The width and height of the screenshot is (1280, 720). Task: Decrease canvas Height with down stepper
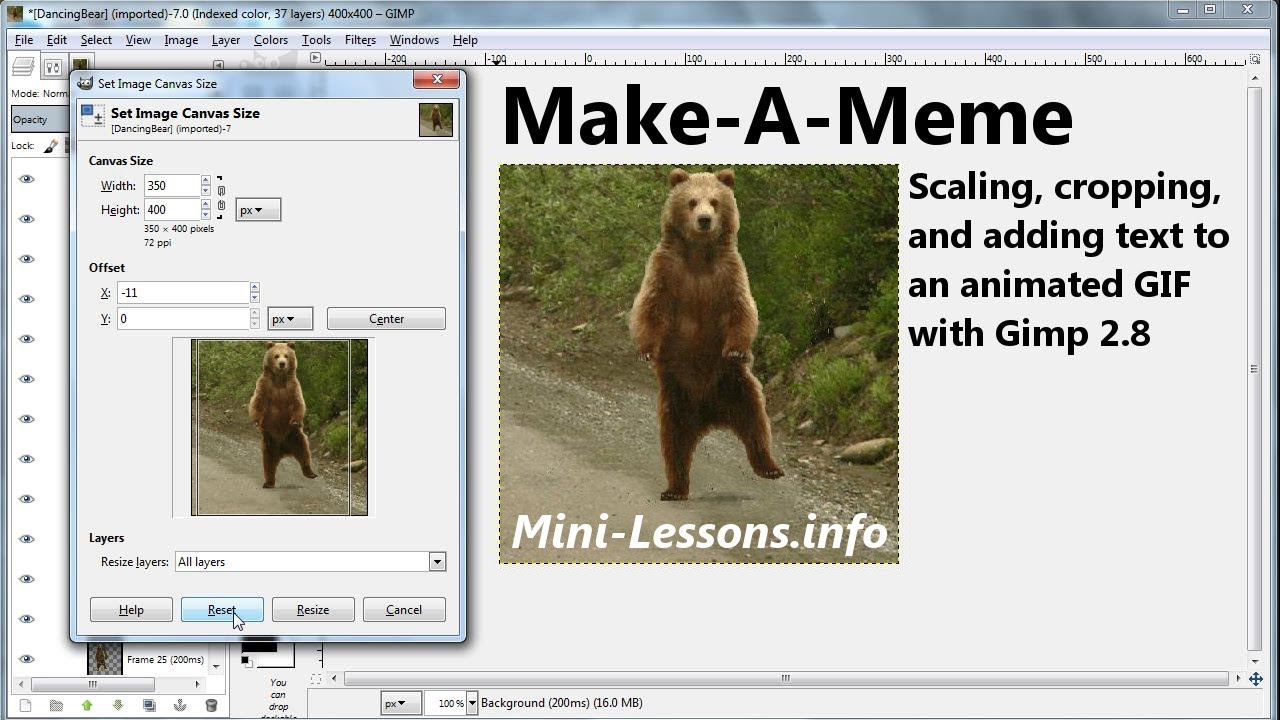tap(206, 214)
